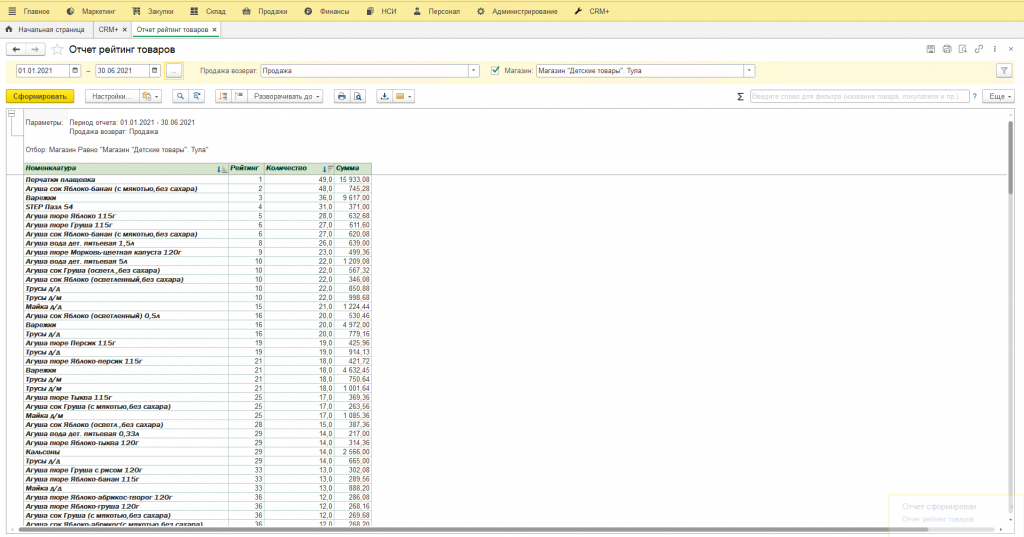Open the Маркетинг menu
1024x537 pixels.
point(91,11)
